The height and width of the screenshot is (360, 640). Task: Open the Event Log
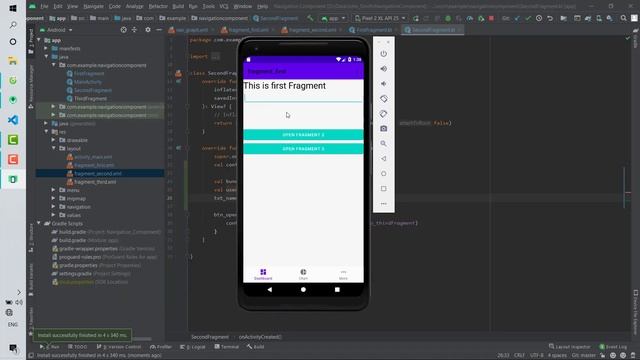click(613, 347)
